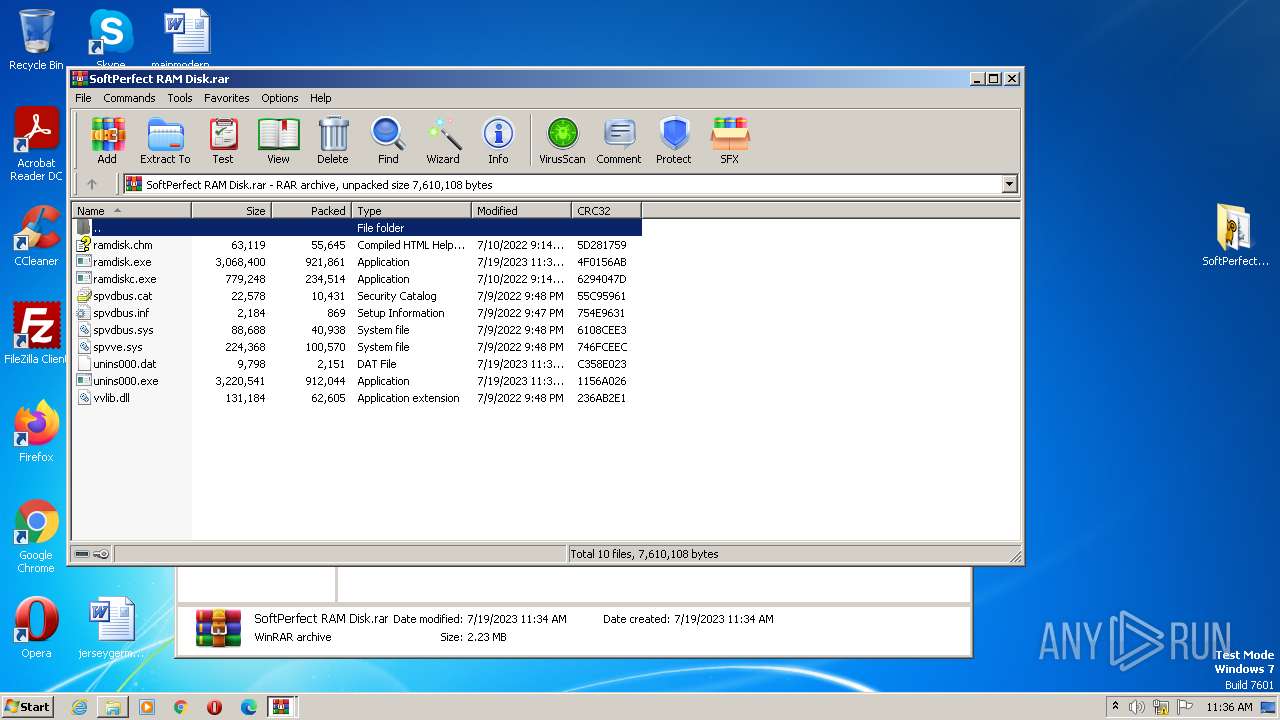Open Google Chrome desktop shortcut
Screen dimensions: 1280x720
pos(36,537)
